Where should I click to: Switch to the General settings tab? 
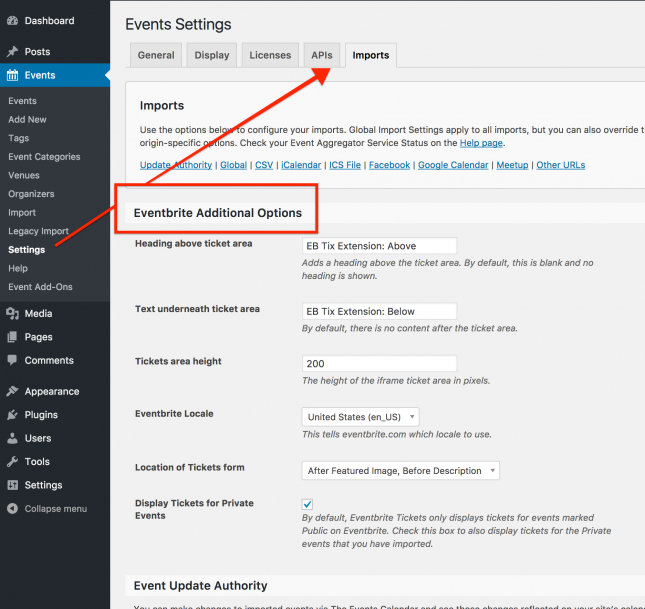[155, 55]
